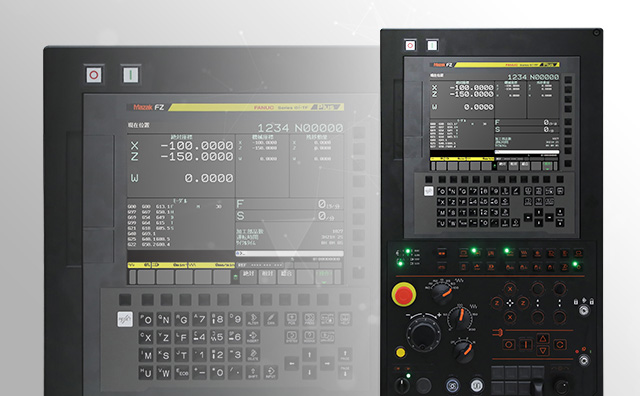Turn the upper key lock switch

584,310
